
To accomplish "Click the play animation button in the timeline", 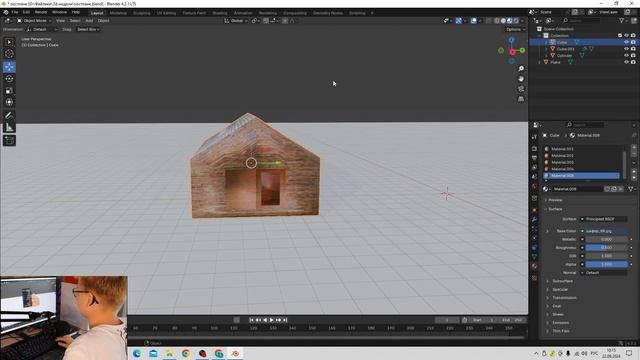I will tap(271, 320).
